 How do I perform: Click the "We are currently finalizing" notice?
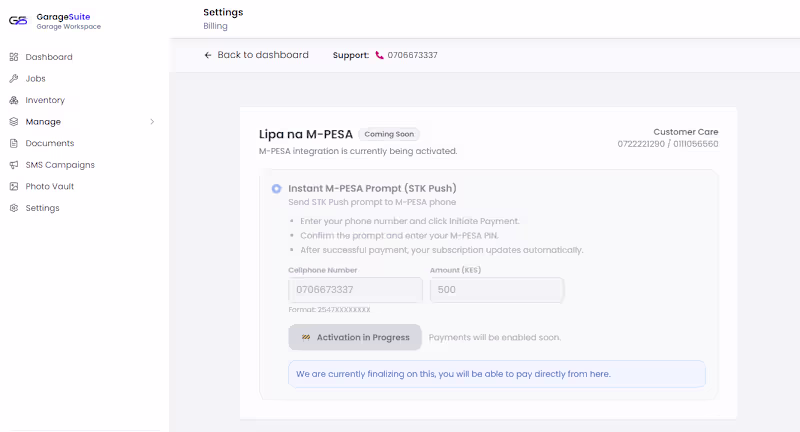pos(496,374)
